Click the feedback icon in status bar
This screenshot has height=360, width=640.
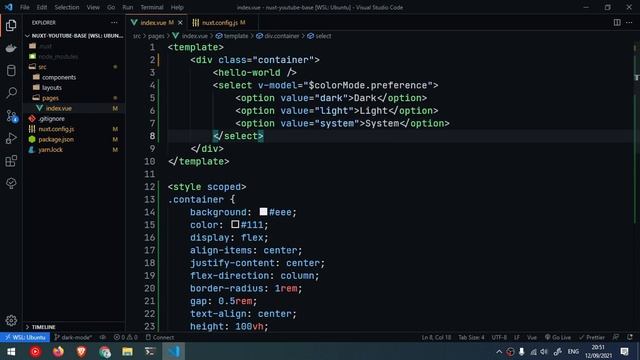616,337
